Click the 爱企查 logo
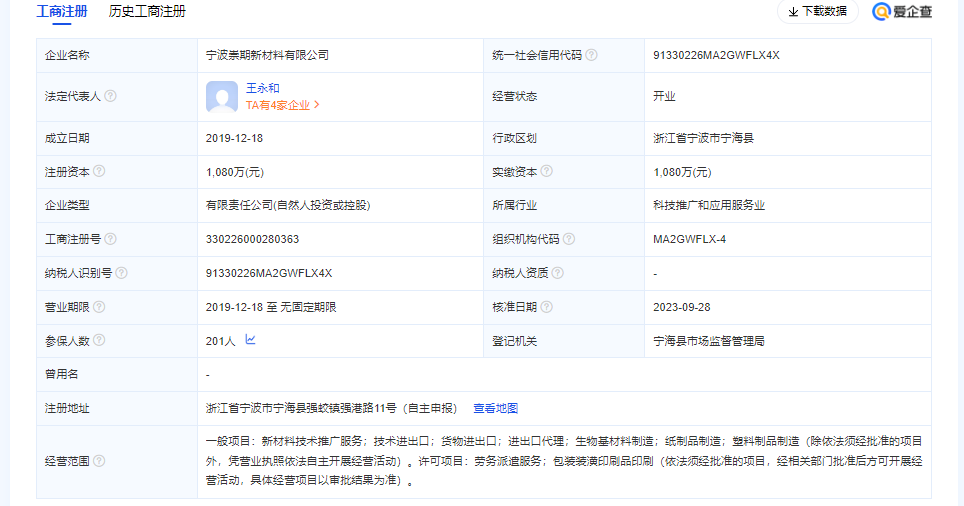Screen dimensions: 964x506 coord(902,12)
